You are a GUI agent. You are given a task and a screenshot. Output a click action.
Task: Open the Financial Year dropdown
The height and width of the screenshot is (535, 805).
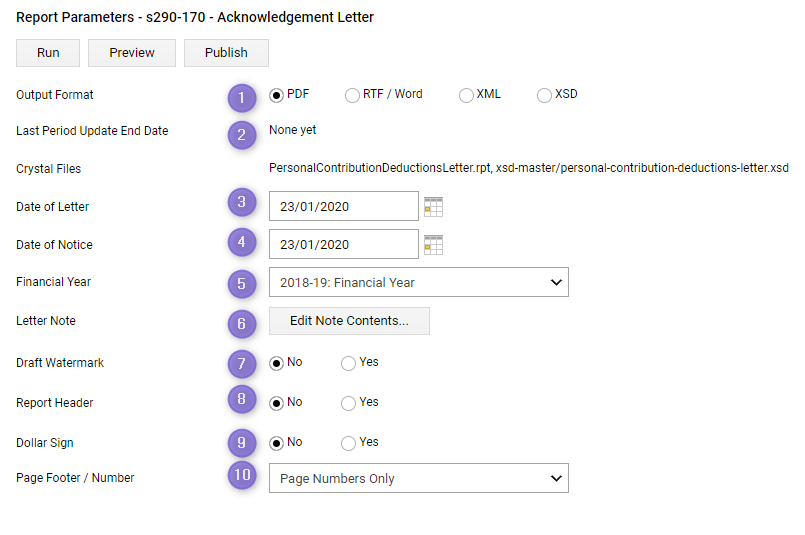[418, 282]
